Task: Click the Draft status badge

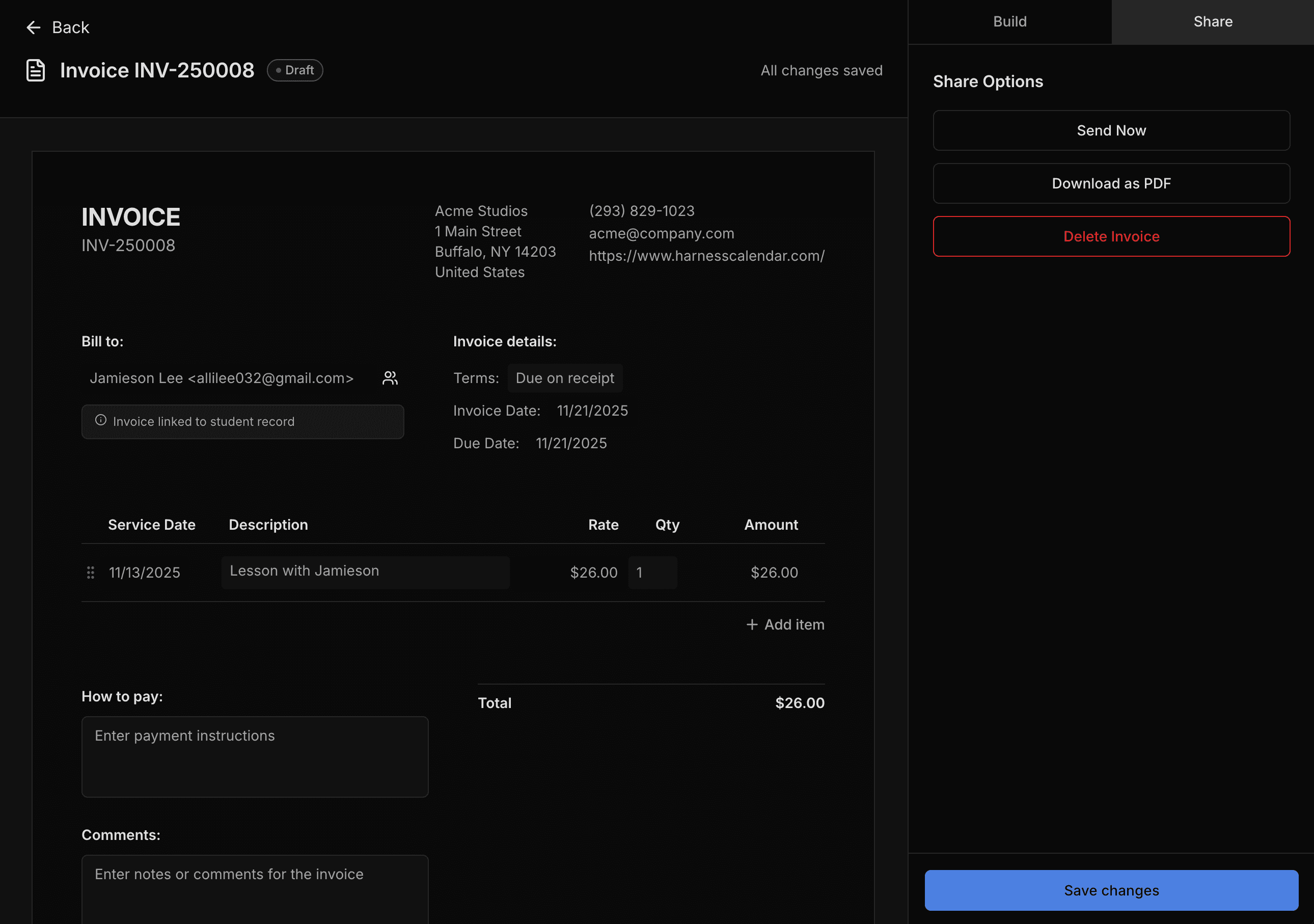Action: [295, 70]
